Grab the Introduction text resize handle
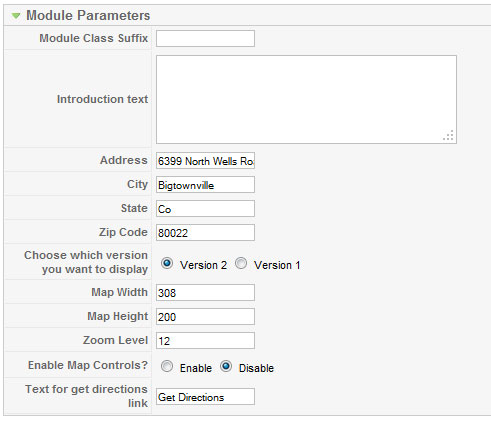This screenshot has width=491, height=422. point(449,136)
